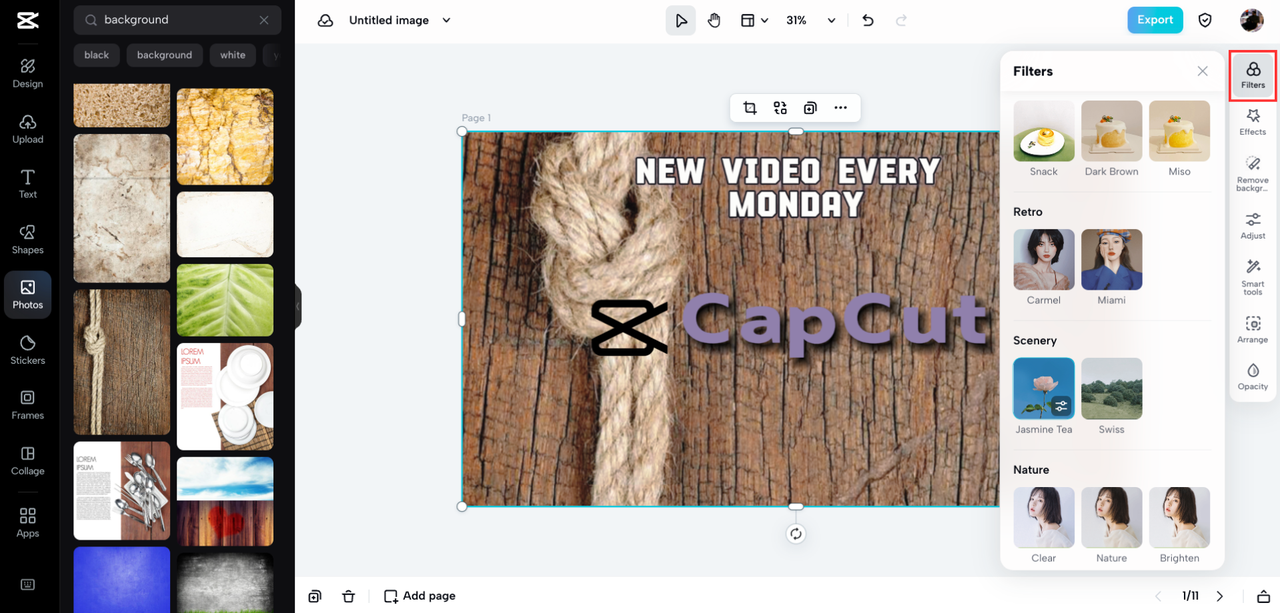Open the Upload panel
The width and height of the screenshot is (1280, 613).
point(28,129)
